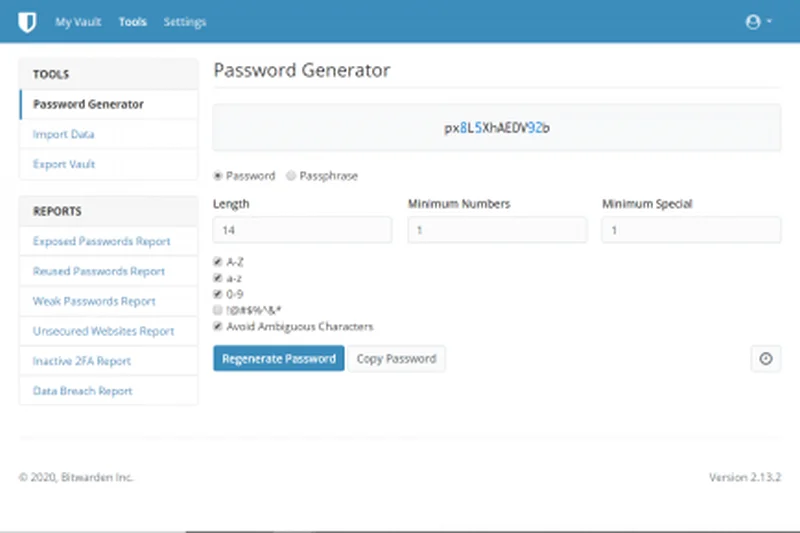800x533 pixels.
Task: Open the Settings tab
Action: (185, 22)
